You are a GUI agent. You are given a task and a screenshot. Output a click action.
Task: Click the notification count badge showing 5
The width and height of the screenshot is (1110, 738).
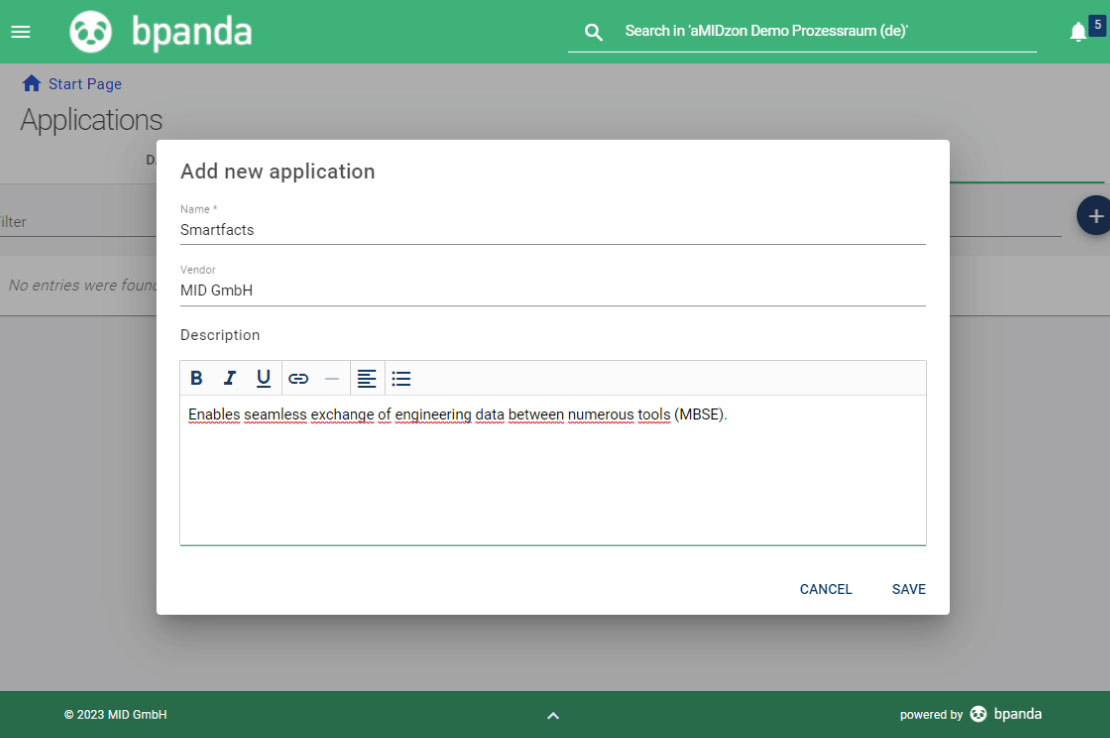pyautogui.click(x=1097, y=25)
